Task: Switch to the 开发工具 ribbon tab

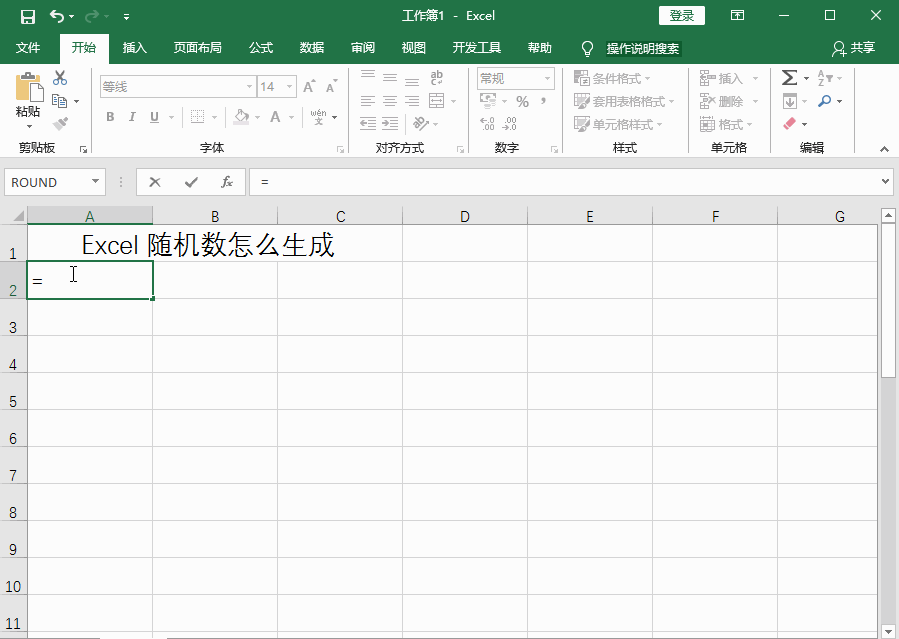Action: (x=476, y=48)
